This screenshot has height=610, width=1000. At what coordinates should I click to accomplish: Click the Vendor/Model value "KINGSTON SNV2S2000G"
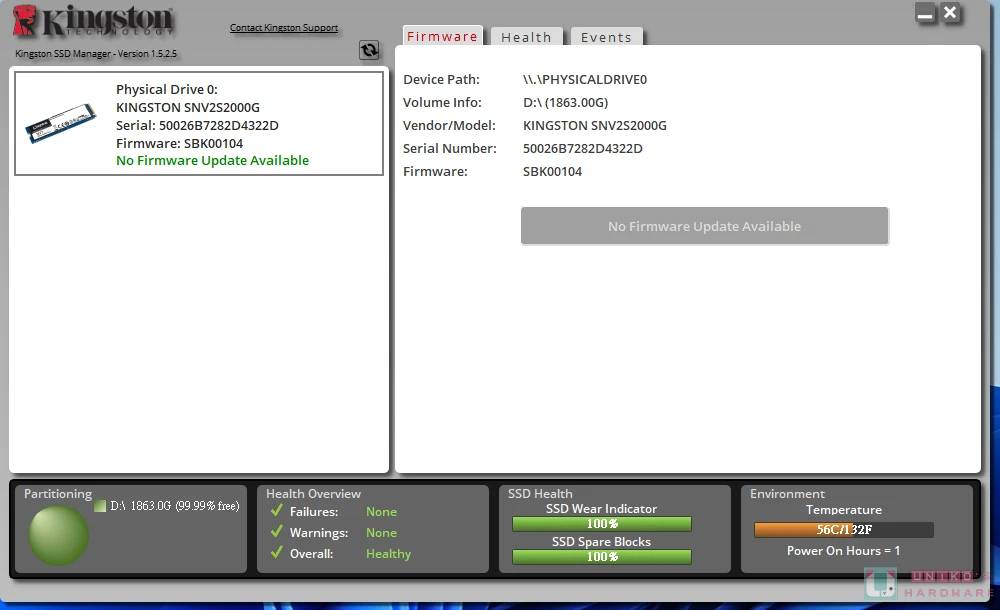(594, 125)
